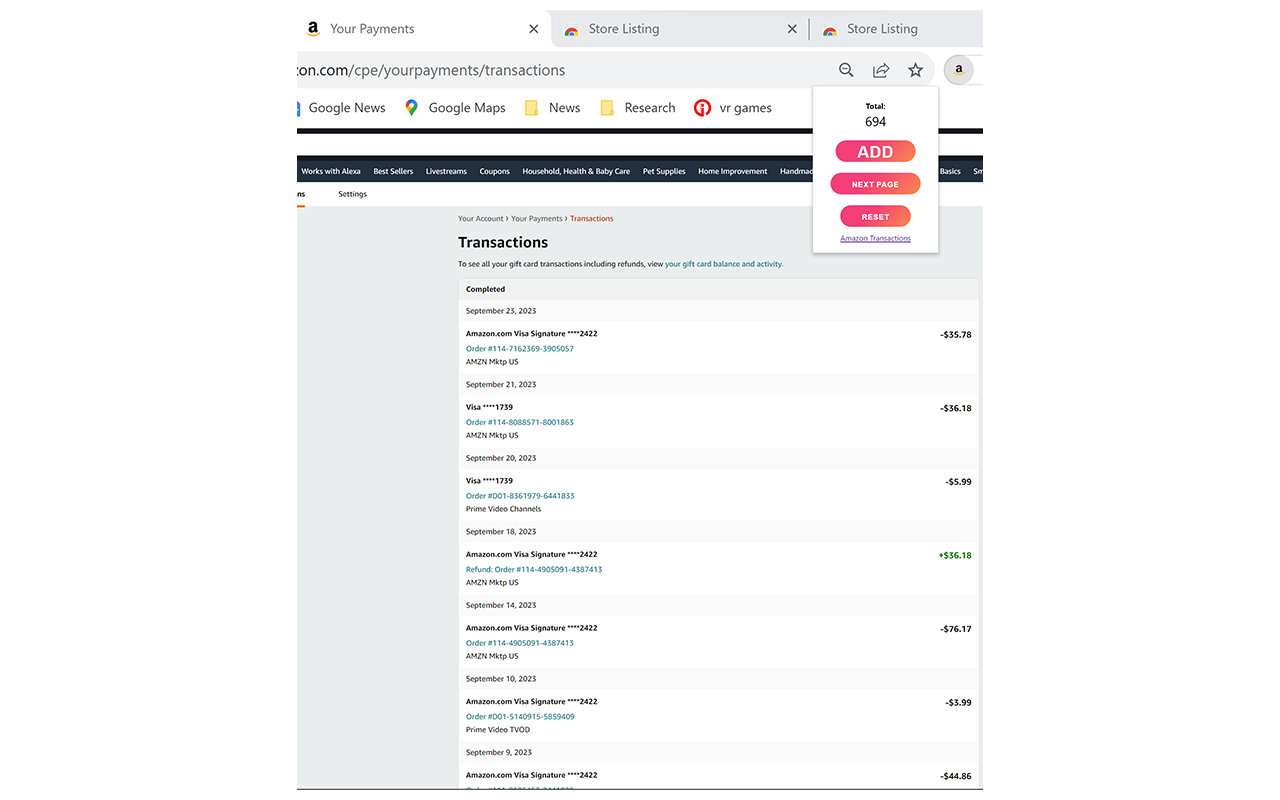
Task: Click the September 23, 2023 date header
Action: (501, 311)
